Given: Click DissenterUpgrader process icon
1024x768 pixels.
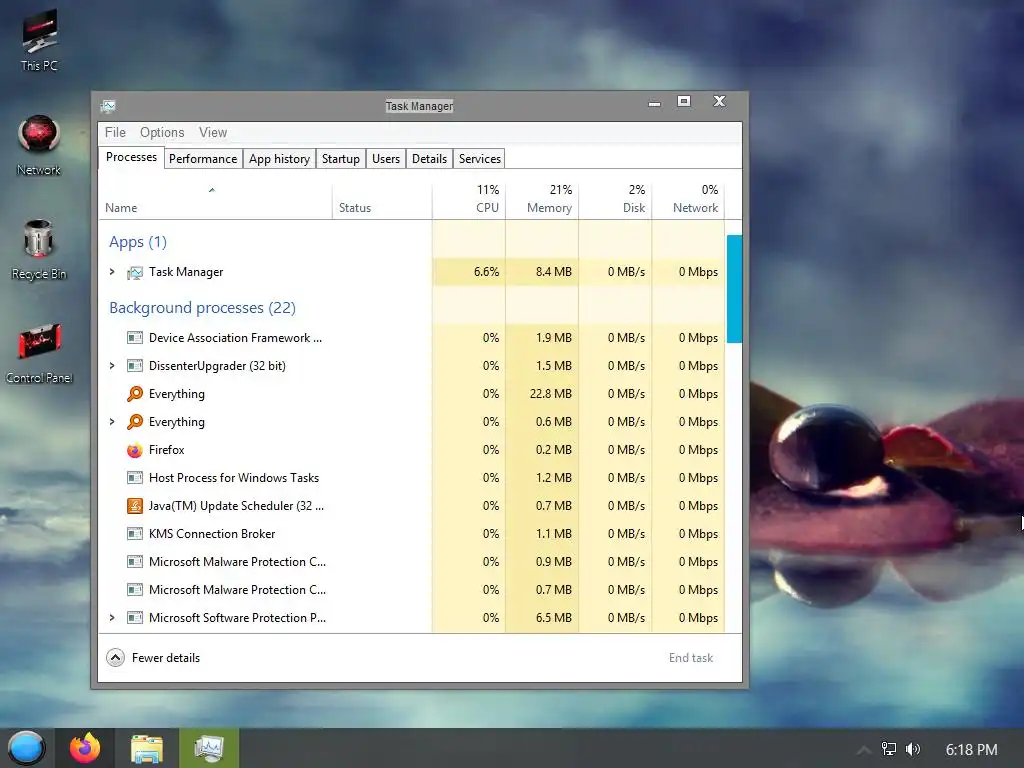Looking at the screenshot, I should point(135,366).
